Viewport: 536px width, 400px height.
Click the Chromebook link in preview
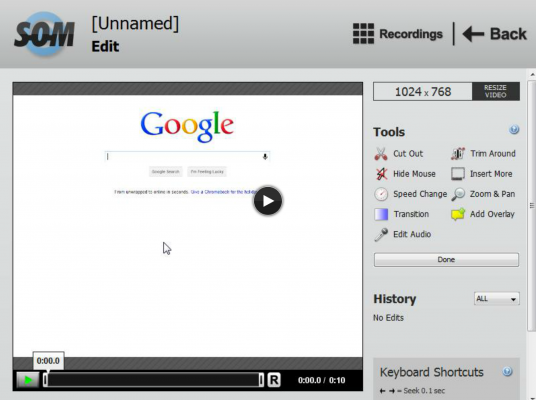[224, 192]
